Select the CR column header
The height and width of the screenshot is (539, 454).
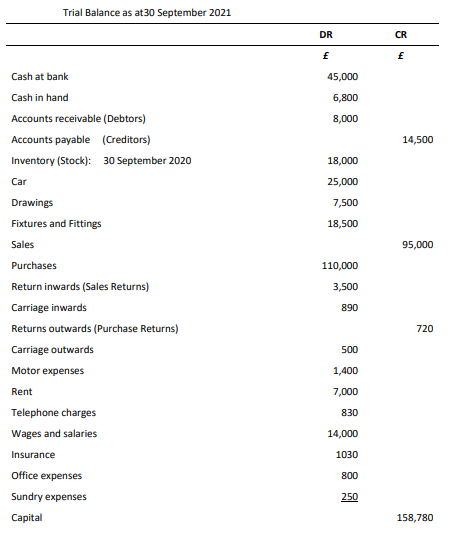[401, 35]
